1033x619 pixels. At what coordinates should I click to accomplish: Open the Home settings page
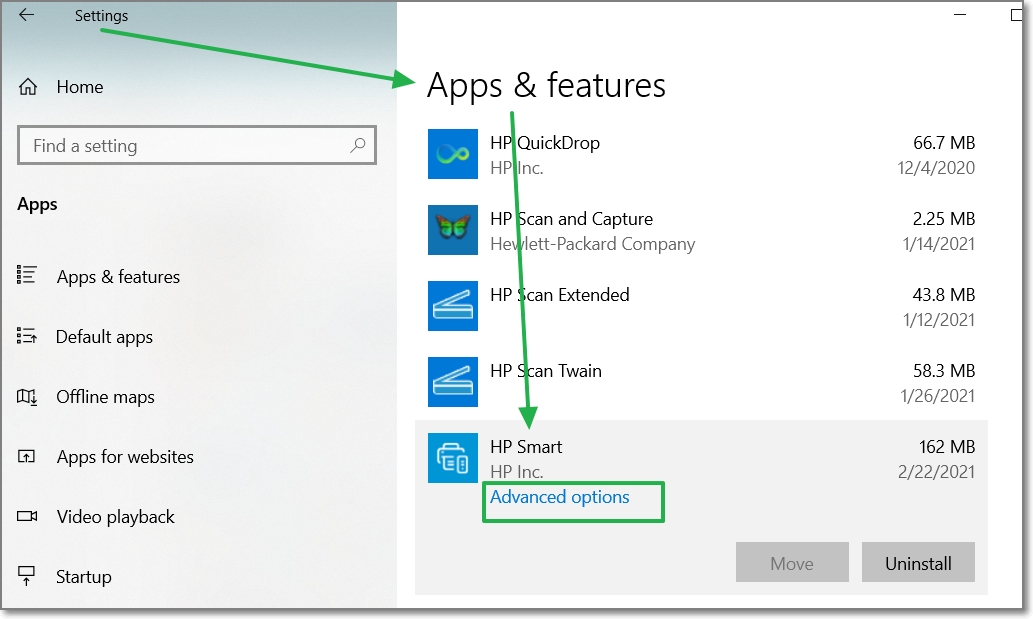(x=80, y=87)
